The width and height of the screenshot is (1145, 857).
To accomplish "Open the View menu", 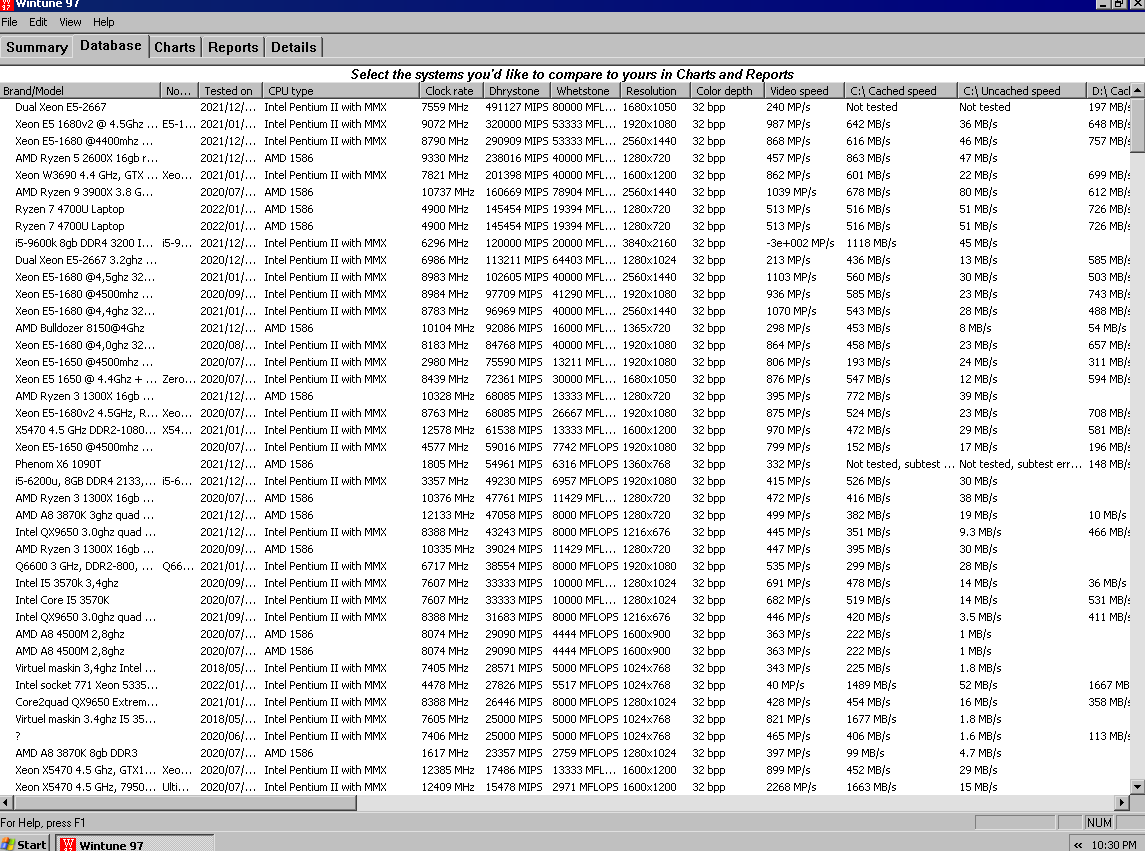I will click(x=70, y=22).
